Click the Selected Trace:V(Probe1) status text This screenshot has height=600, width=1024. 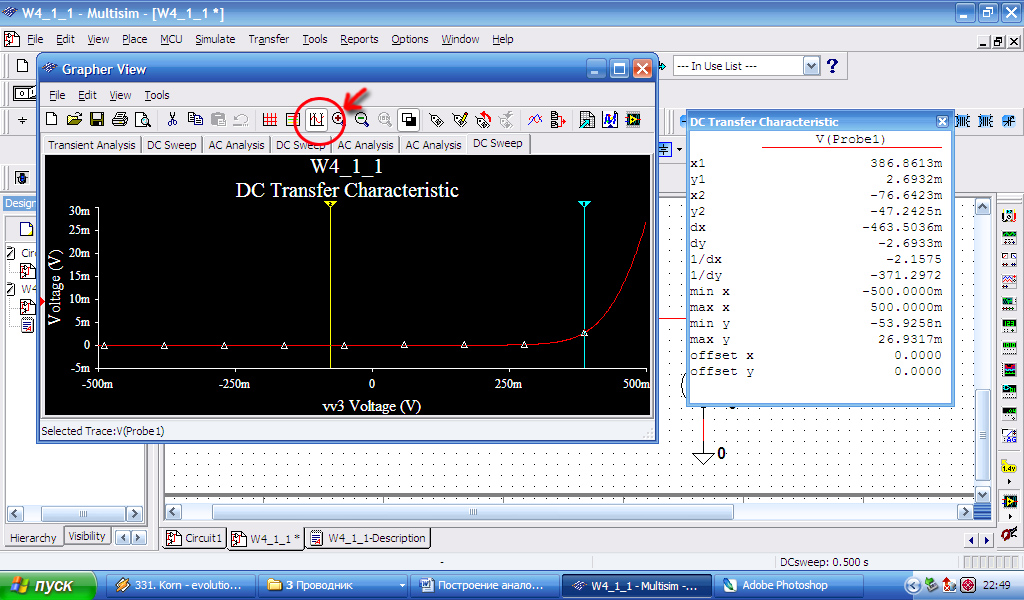[103, 431]
